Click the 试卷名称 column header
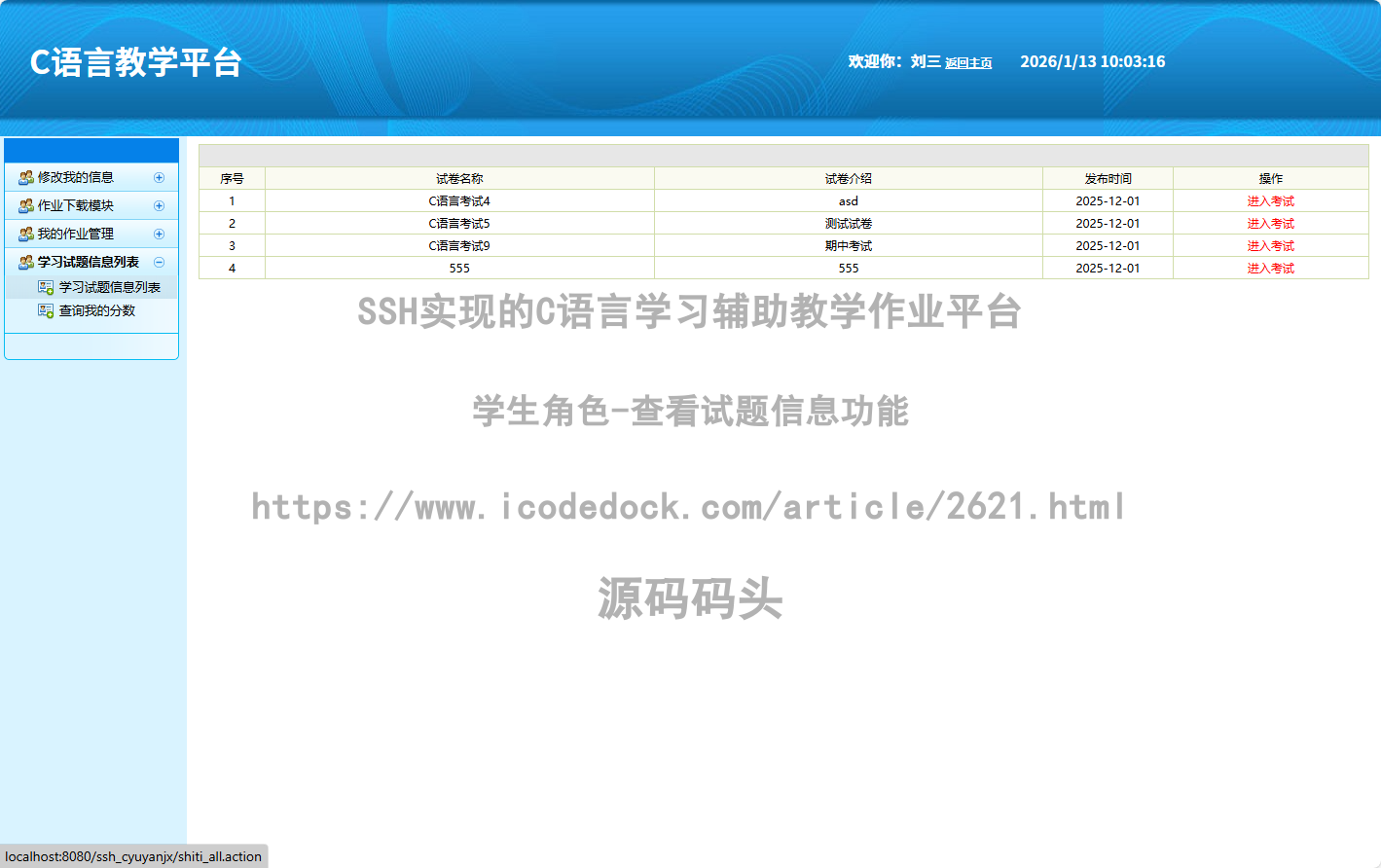1381x868 pixels. tap(459, 179)
